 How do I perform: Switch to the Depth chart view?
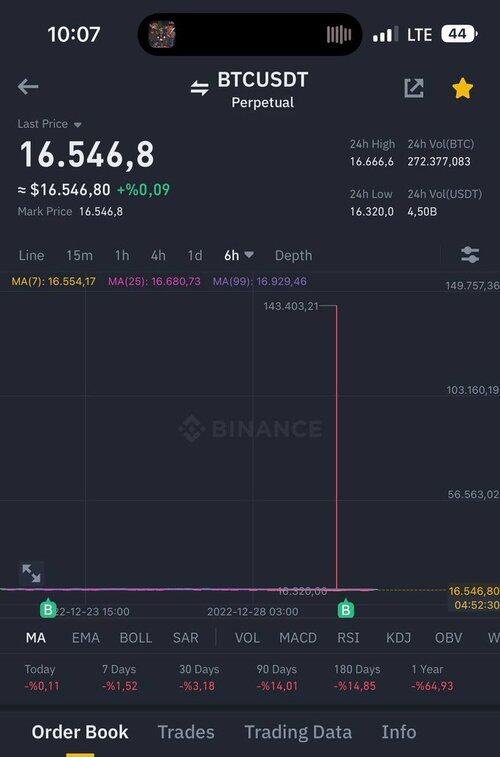[x=293, y=255]
